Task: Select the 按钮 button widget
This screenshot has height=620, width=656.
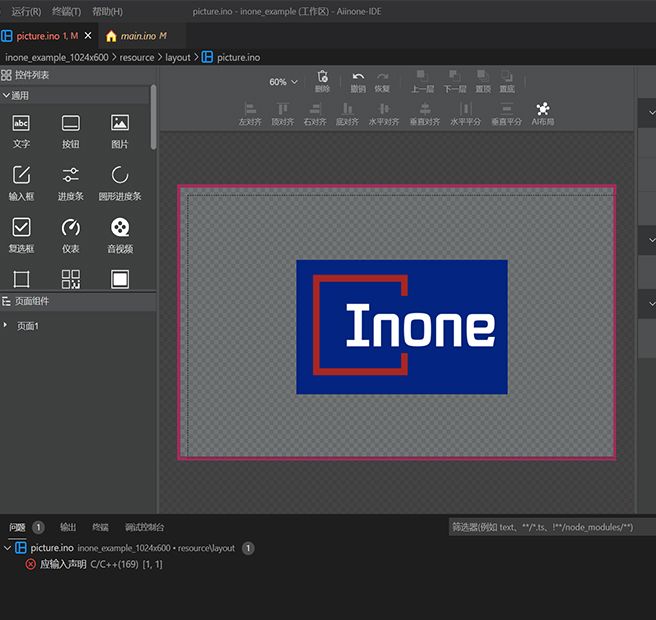Action: point(71,131)
